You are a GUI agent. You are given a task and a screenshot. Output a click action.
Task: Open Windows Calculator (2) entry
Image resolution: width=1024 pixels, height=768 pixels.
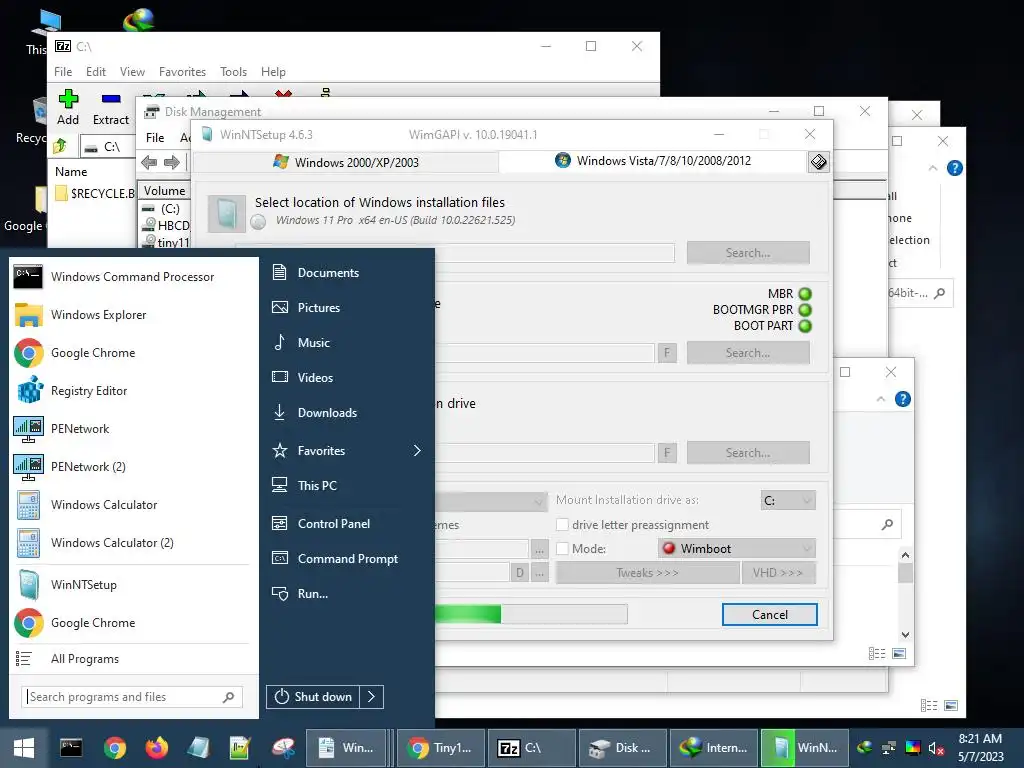pos(133,543)
